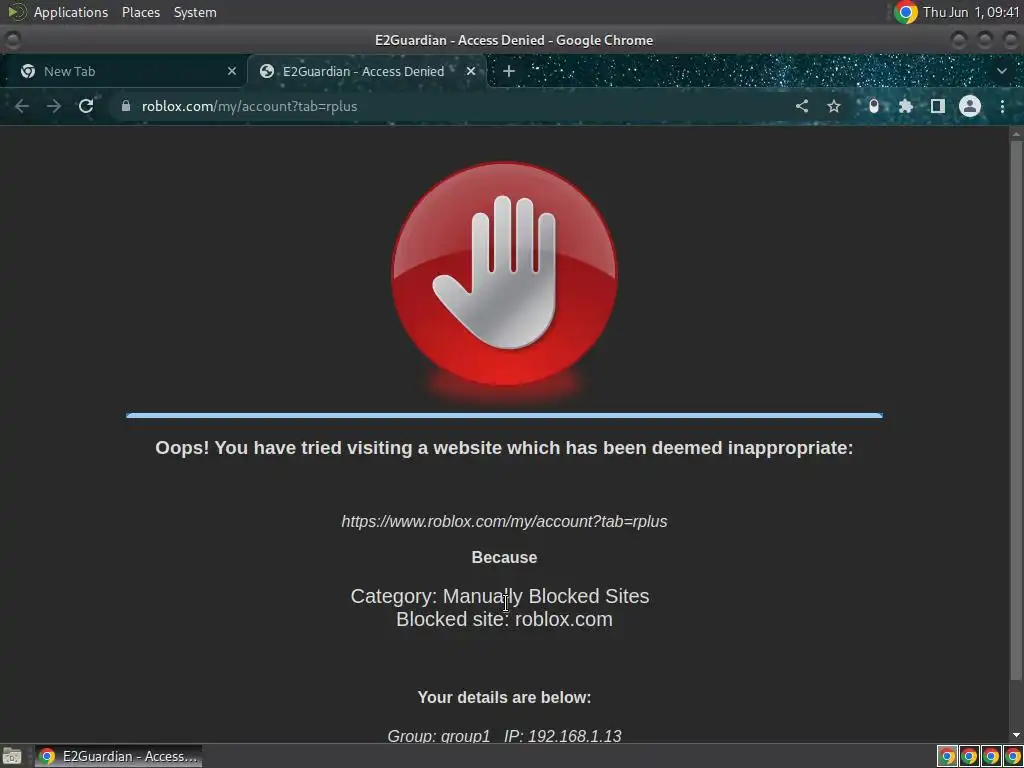Click the red stop hand image
Image resolution: width=1024 pixels, height=768 pixels.
pyautogui.click(x=504, y=276)
